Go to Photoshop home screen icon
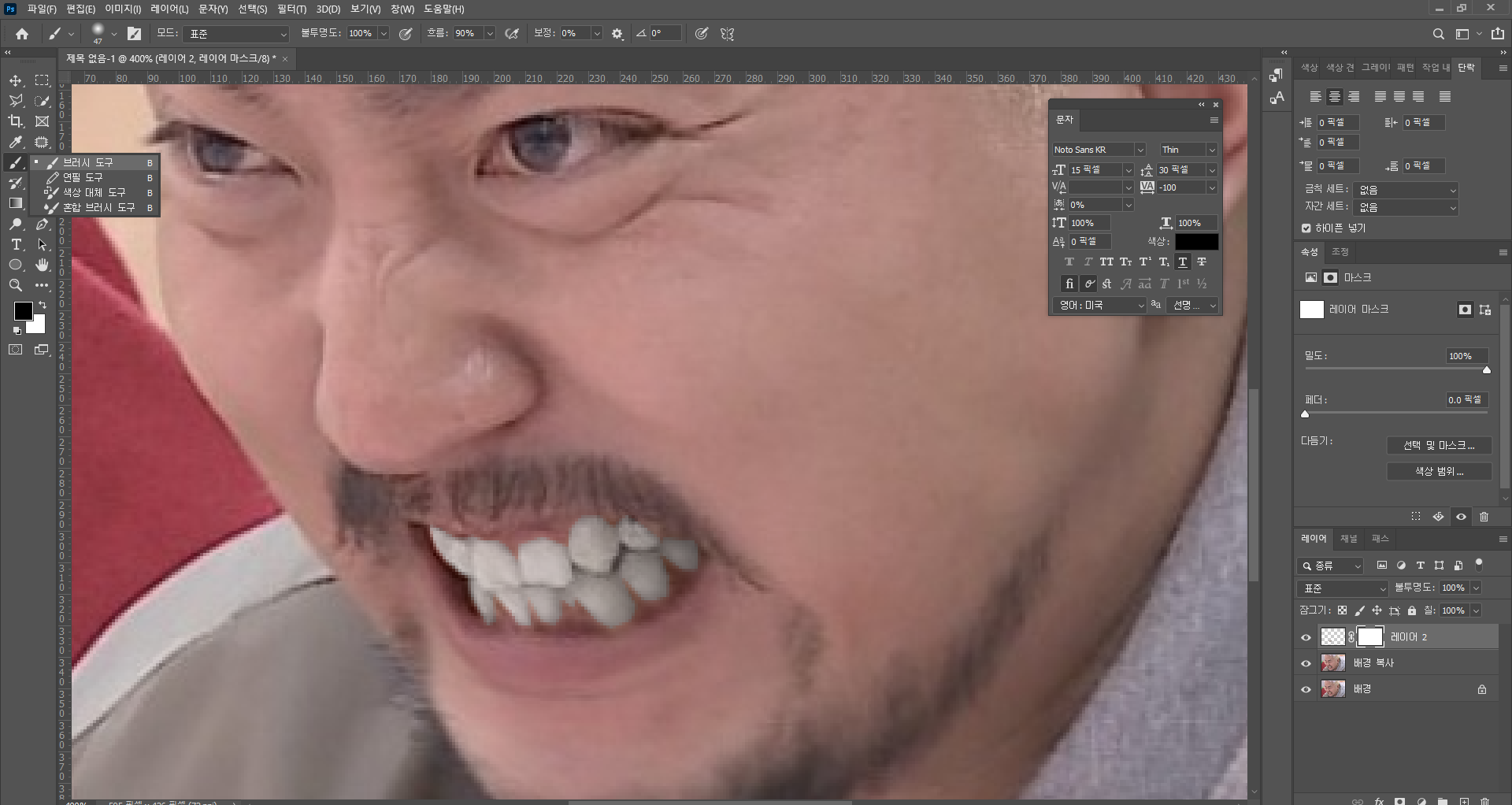The image size is (1512, 805). [22, 34]
